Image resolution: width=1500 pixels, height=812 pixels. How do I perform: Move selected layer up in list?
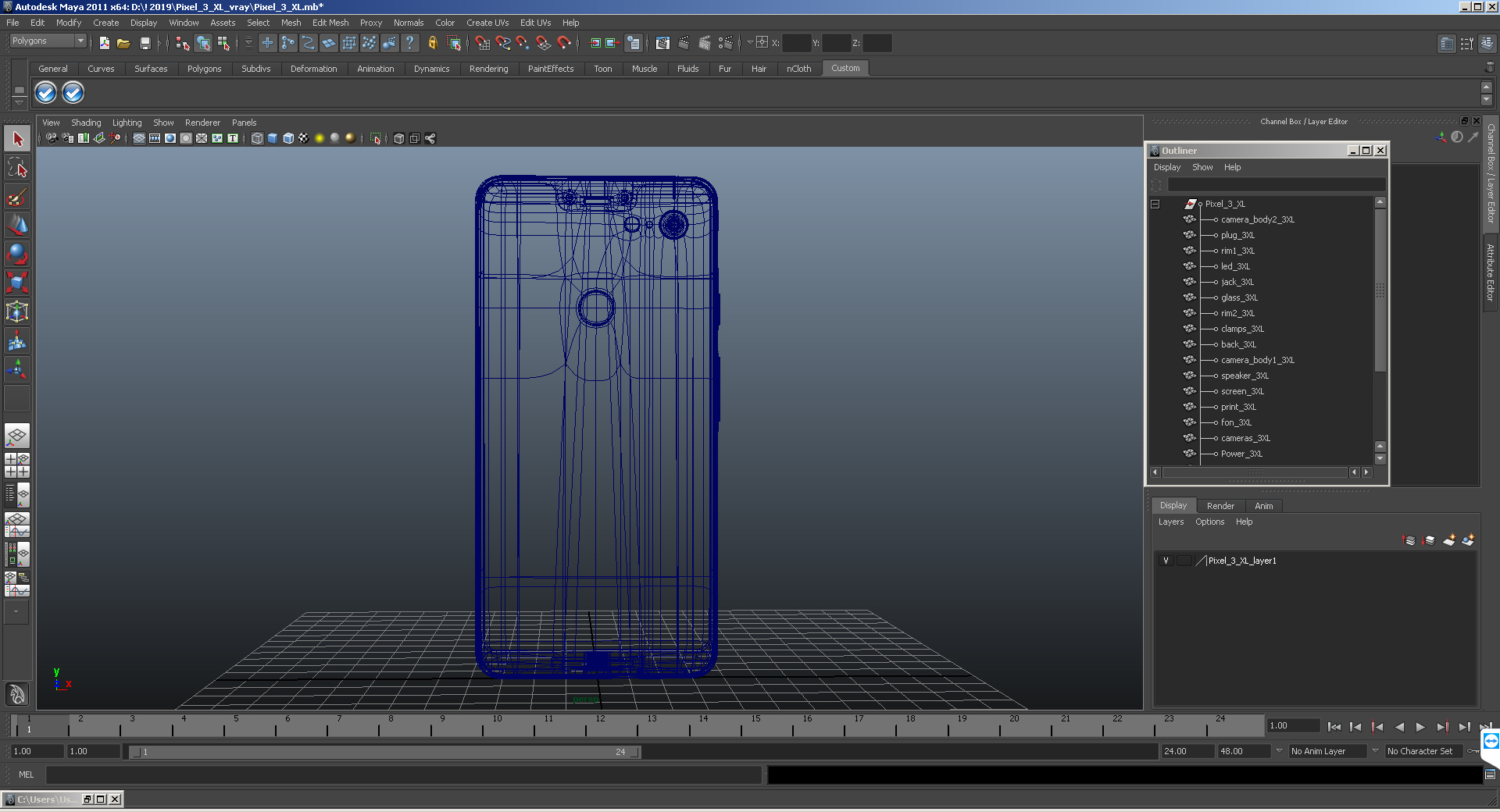tap(1409, 540)
